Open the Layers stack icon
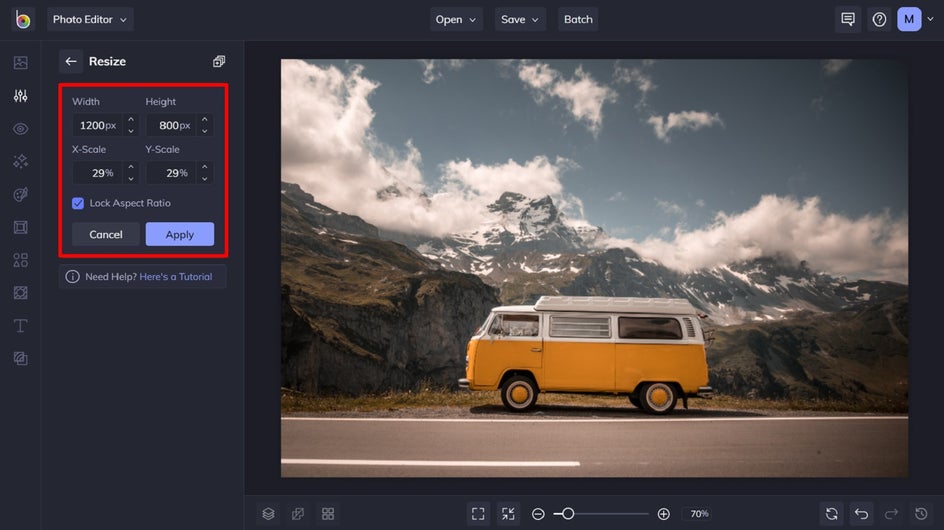Screen dimensions: 944x530 click(269, 514)
